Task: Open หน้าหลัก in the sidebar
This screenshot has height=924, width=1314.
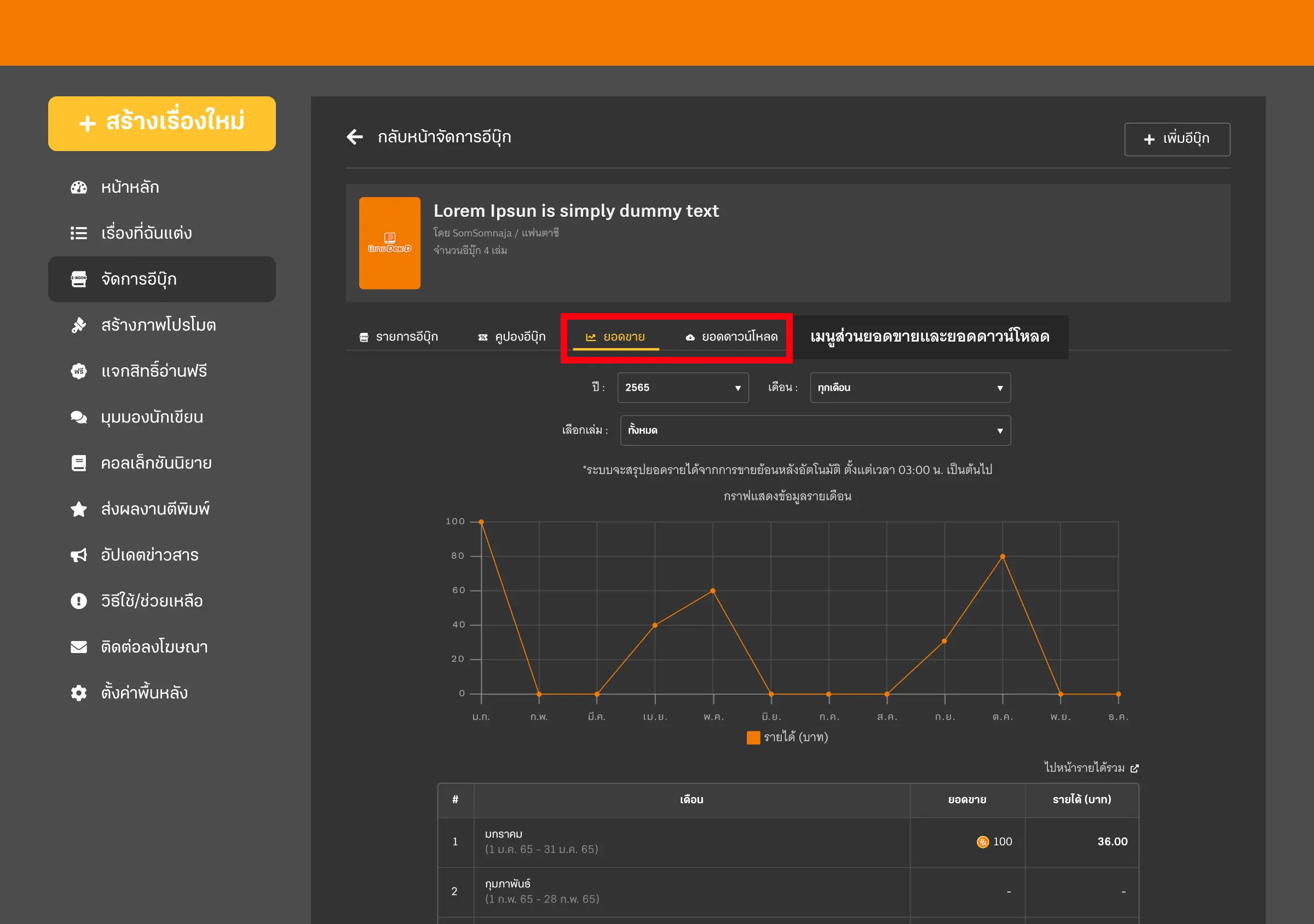Action: pos(162,187)
